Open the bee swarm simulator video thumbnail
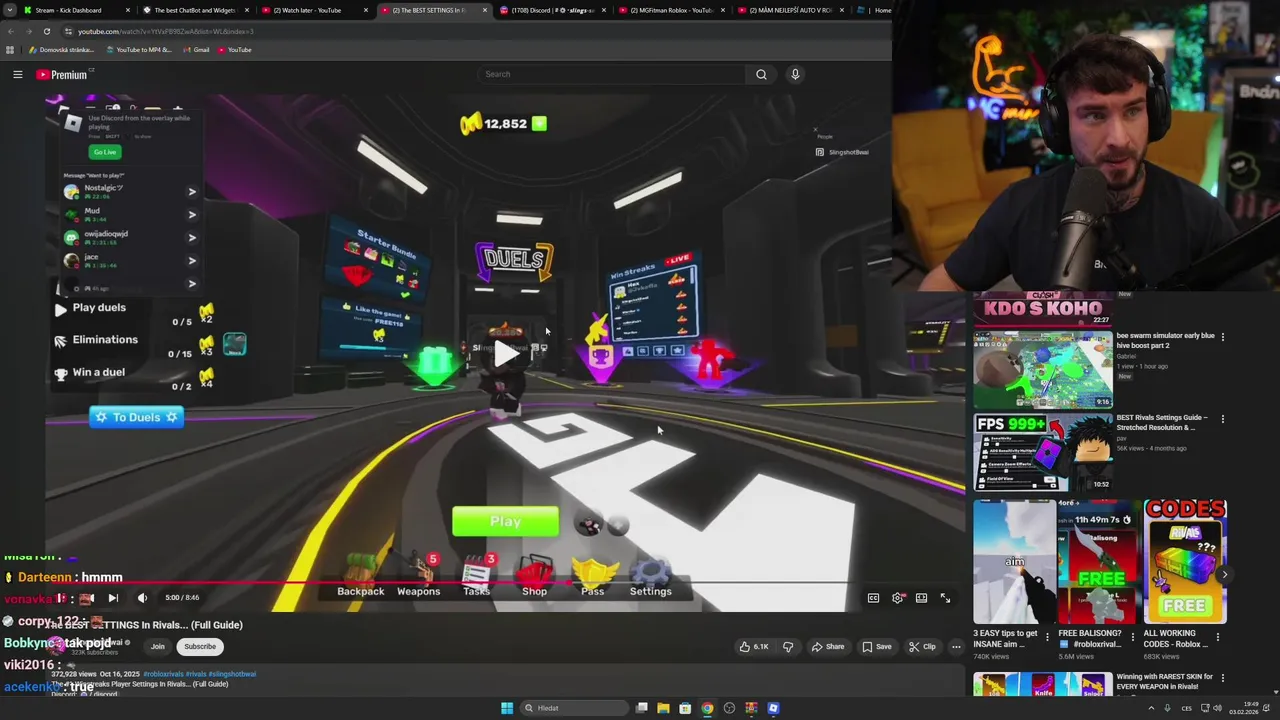Viewport: 1280px width, 720px height. [x=1042, y=370]
